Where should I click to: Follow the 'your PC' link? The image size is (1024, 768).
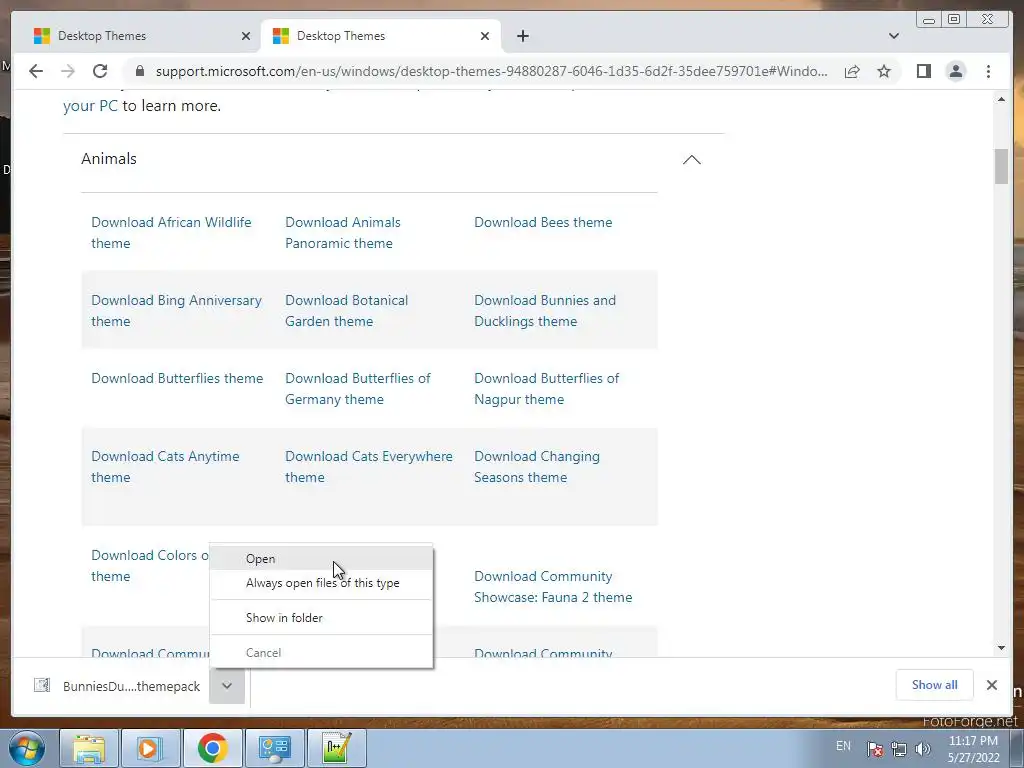(90, 106)
